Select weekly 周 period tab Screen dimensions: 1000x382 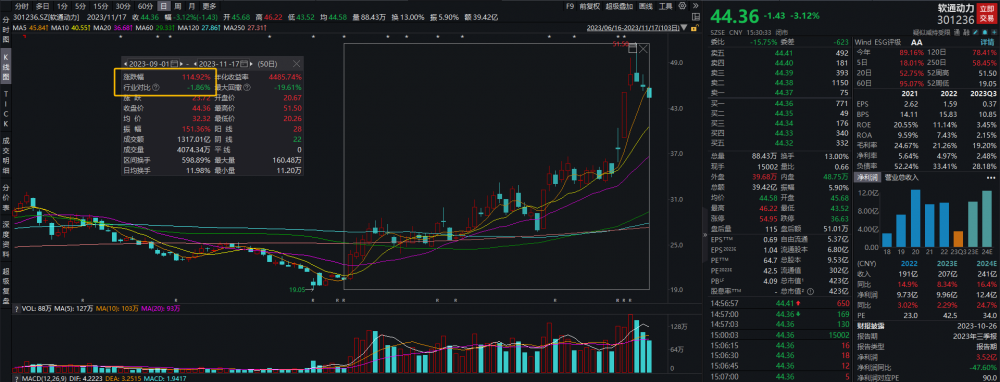pos(178,6)
